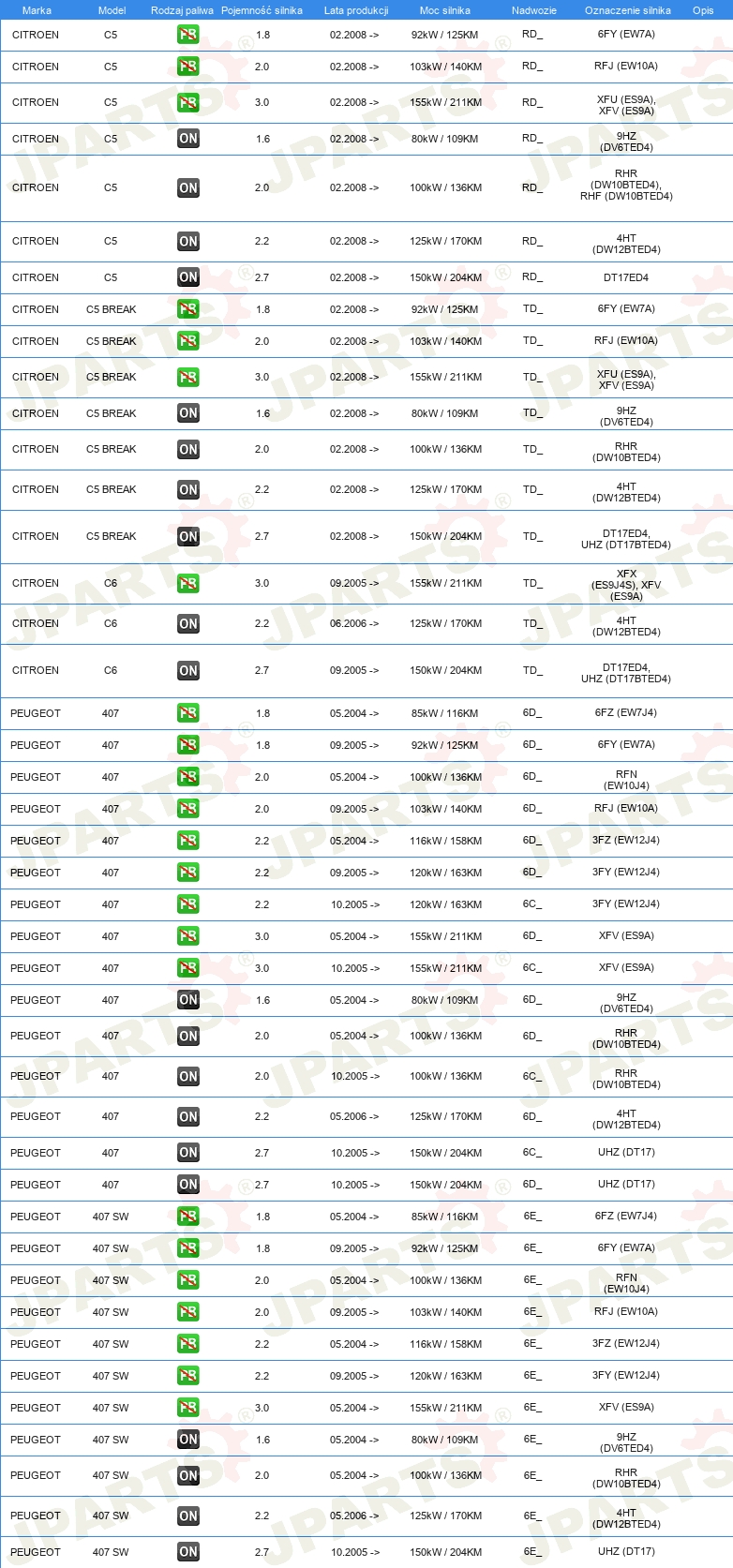
Task: Click the 'Moc silnika' column header
Action: (x=445, y=10)
